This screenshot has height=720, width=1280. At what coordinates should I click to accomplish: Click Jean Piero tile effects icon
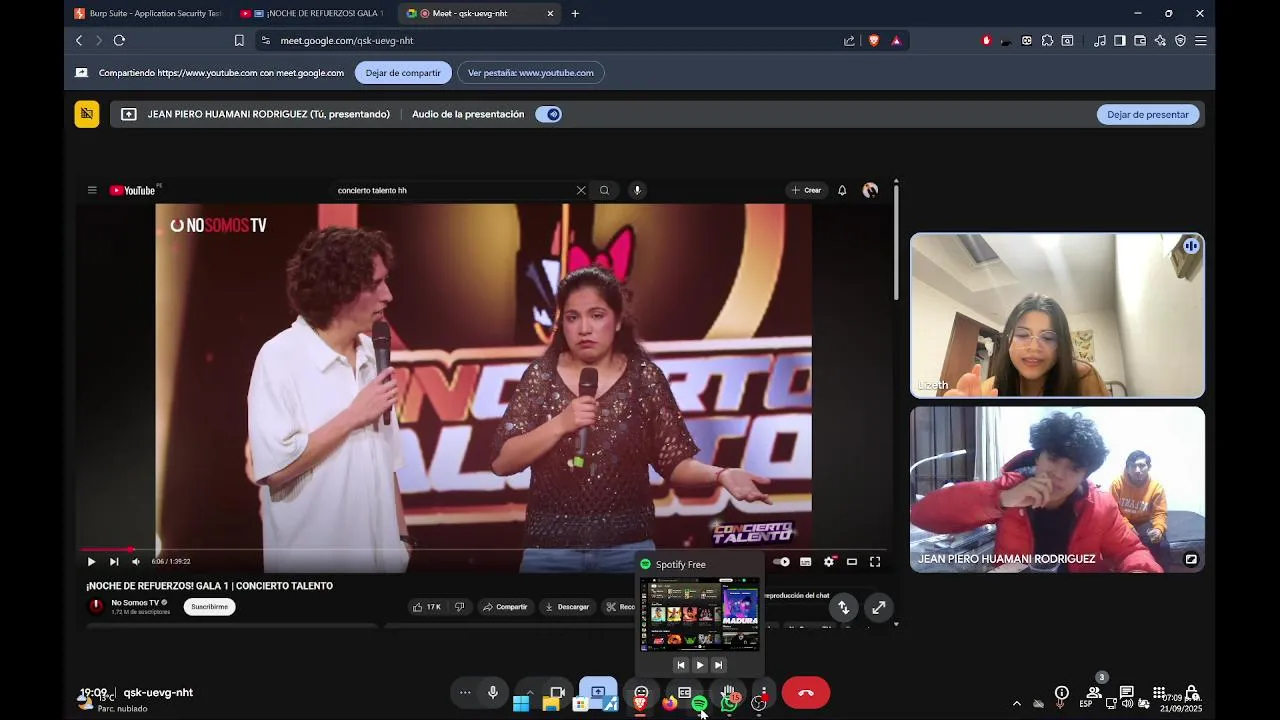(1191, 559)
